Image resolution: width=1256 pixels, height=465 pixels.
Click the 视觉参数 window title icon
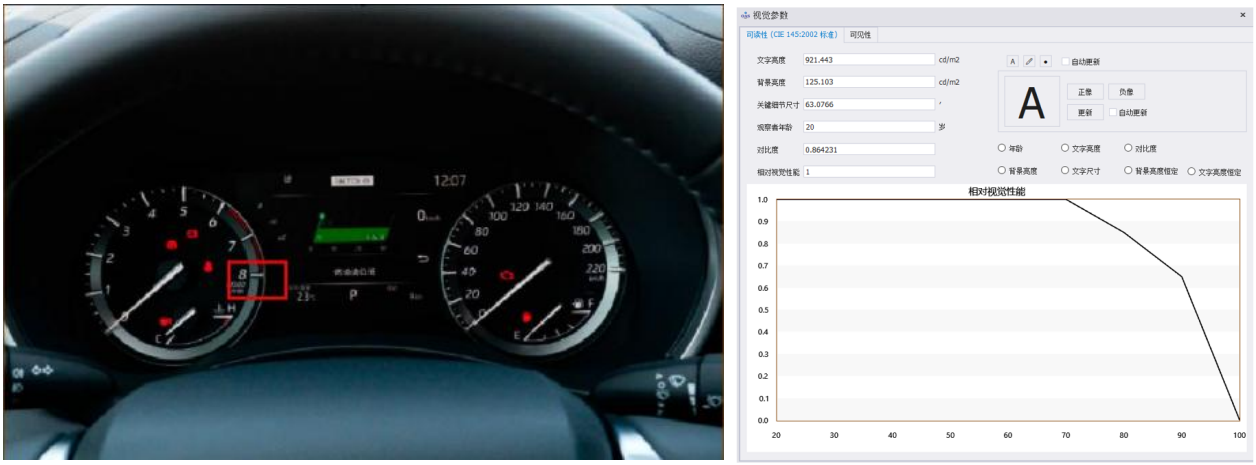coord(745,15)
